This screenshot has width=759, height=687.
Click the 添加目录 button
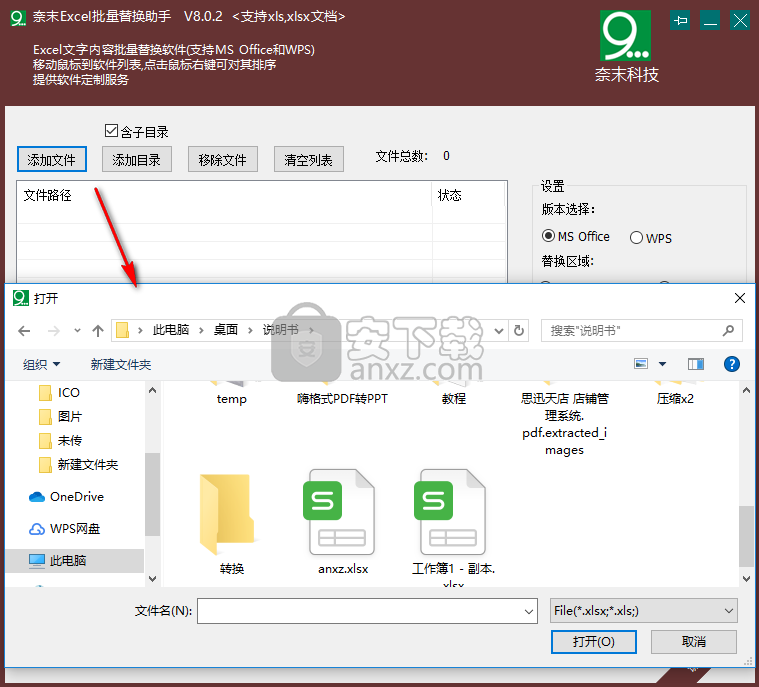(137, 159)
